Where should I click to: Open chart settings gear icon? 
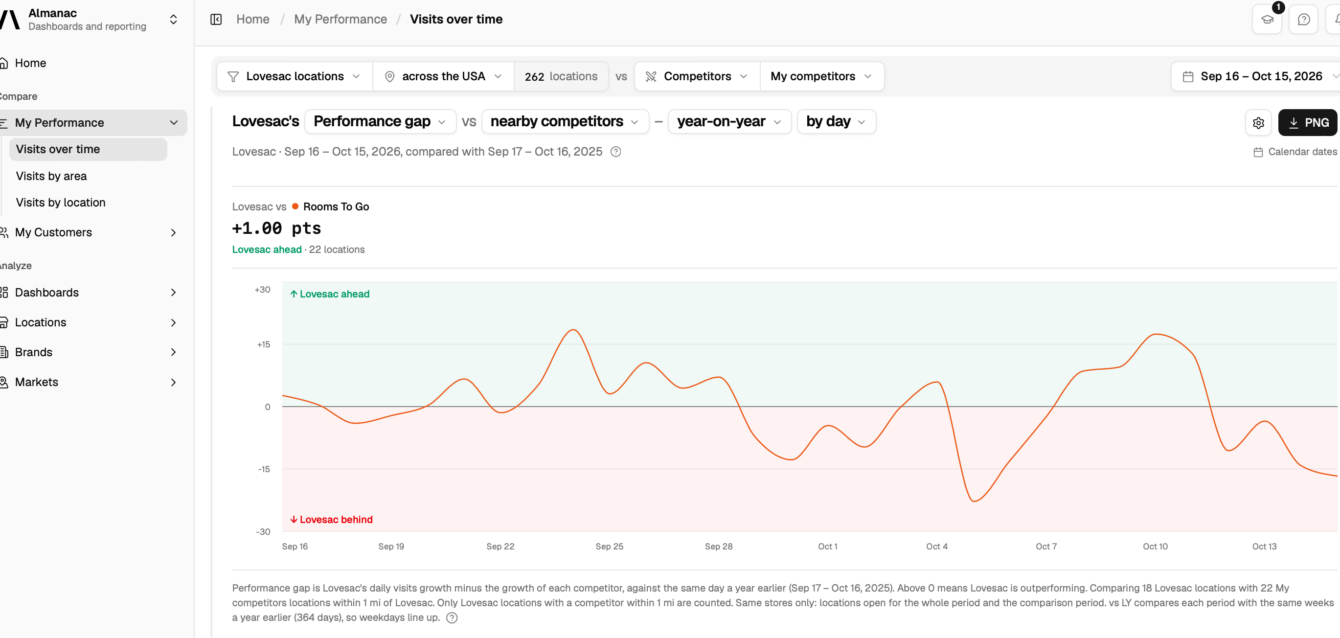point(1258,123)
